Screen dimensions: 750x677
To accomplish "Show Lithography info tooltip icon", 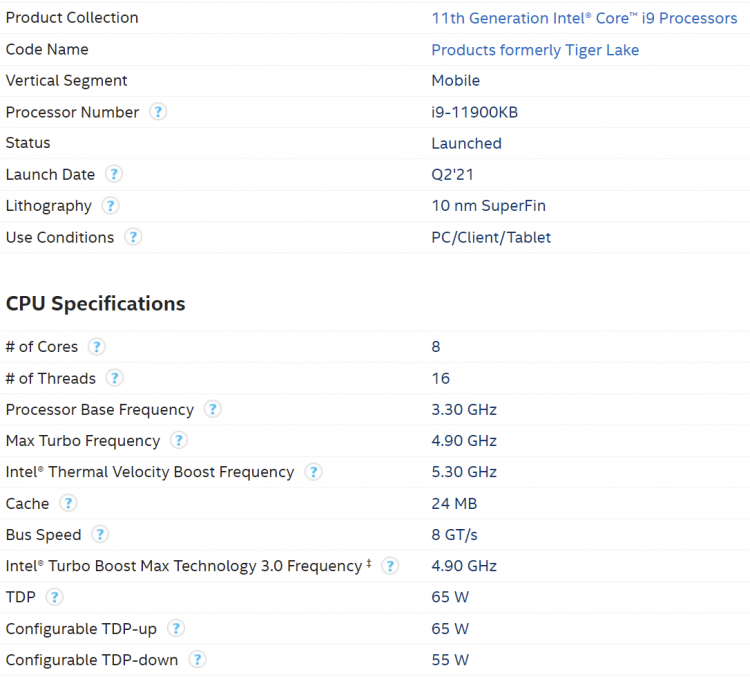I will (x=110, y=206).
